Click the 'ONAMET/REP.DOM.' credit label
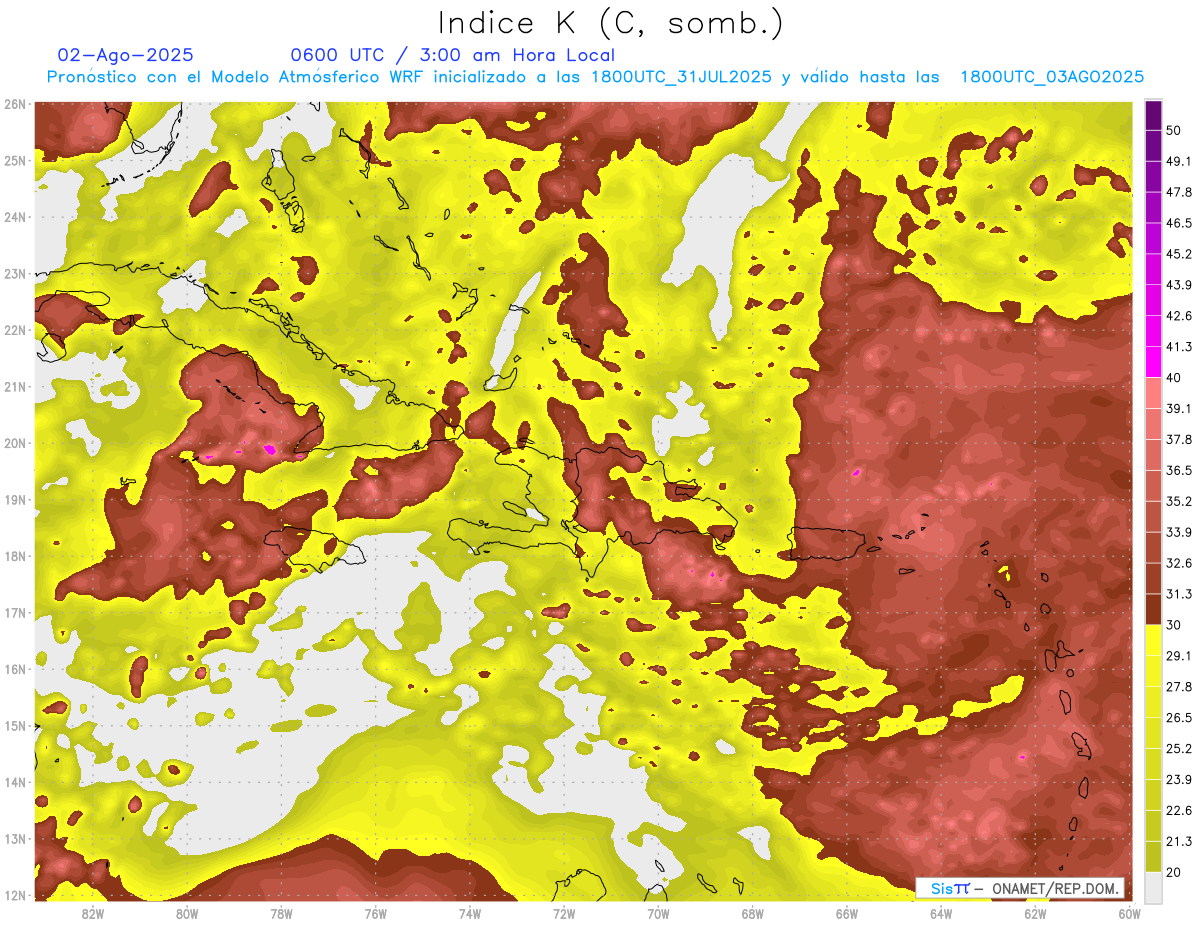The width and height of the screenshot is (1200, 927). tap(1055, 889)
